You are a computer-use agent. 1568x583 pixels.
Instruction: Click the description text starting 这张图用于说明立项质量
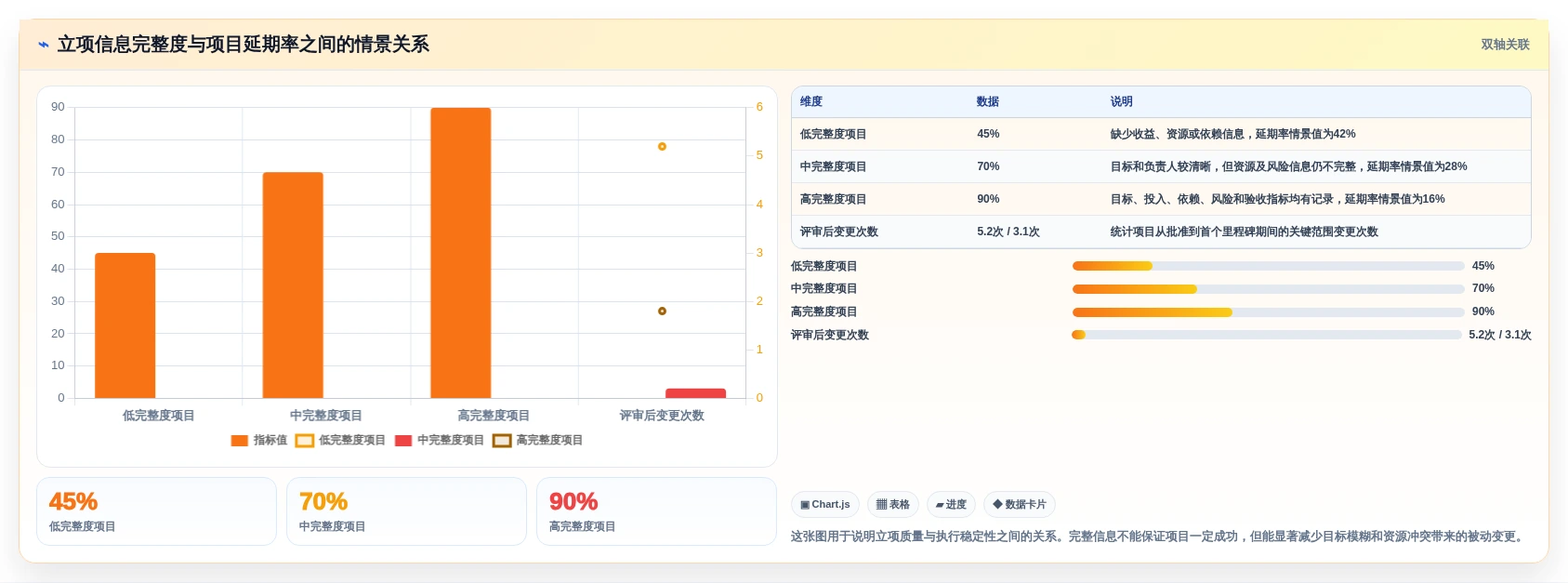1160,537
